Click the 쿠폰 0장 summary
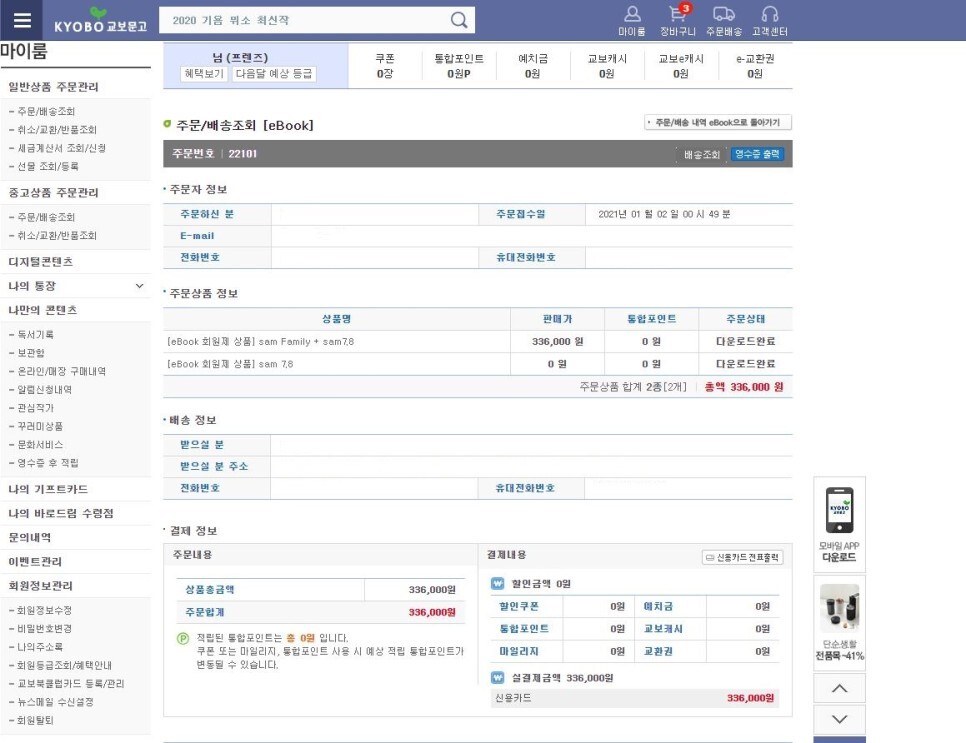The height and width of the screenshot is (743, 966). 385,66
